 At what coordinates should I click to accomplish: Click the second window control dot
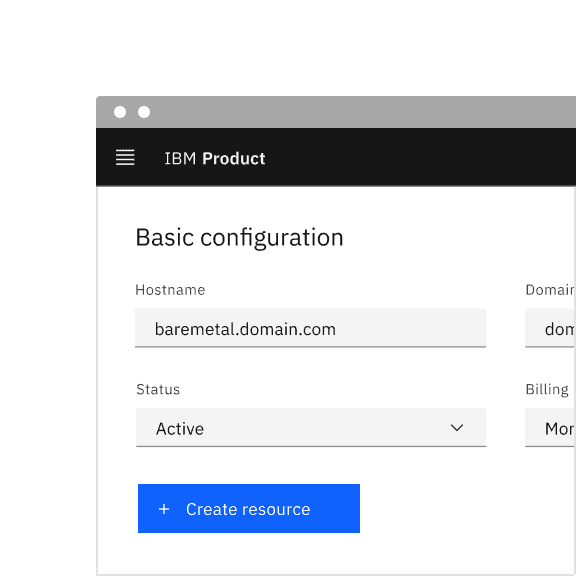144,112
